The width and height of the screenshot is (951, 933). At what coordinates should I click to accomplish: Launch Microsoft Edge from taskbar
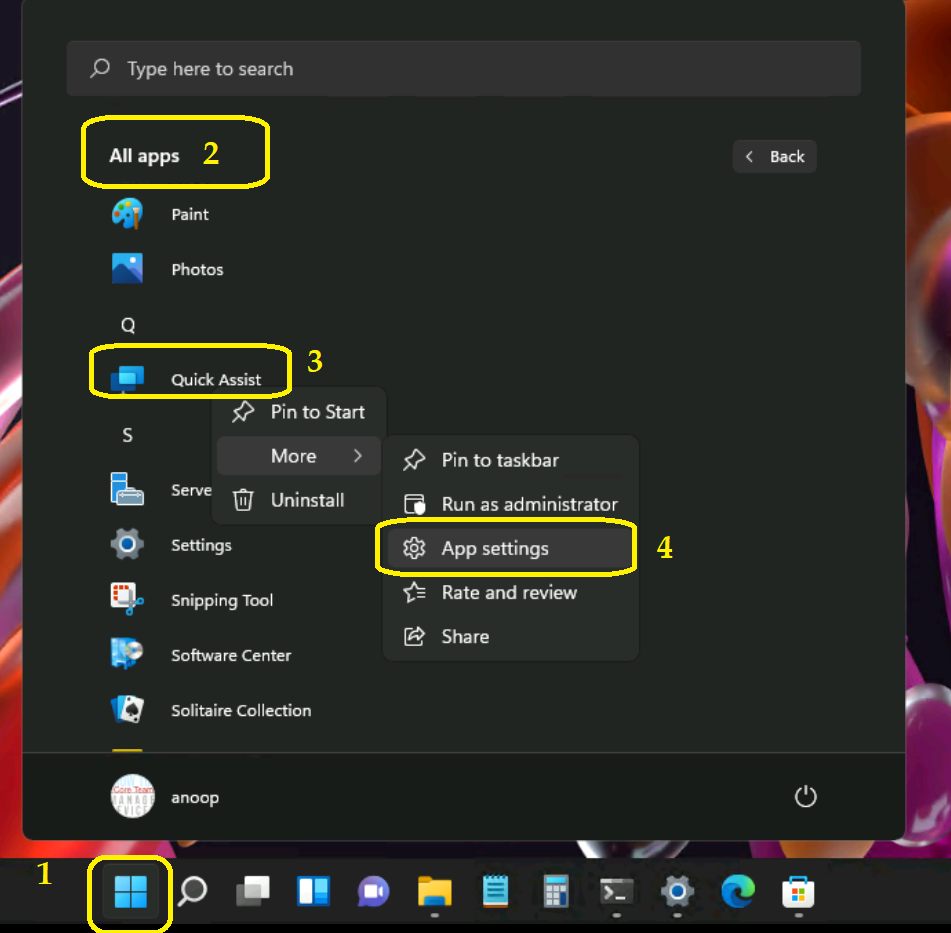click(738, 891)
